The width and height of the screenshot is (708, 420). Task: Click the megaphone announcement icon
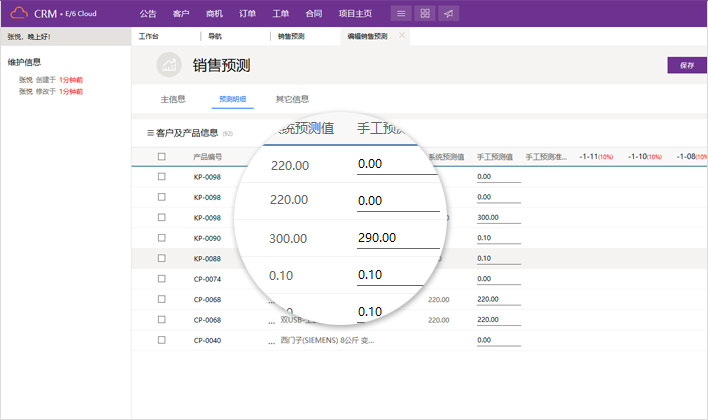[x=450, y=13]
